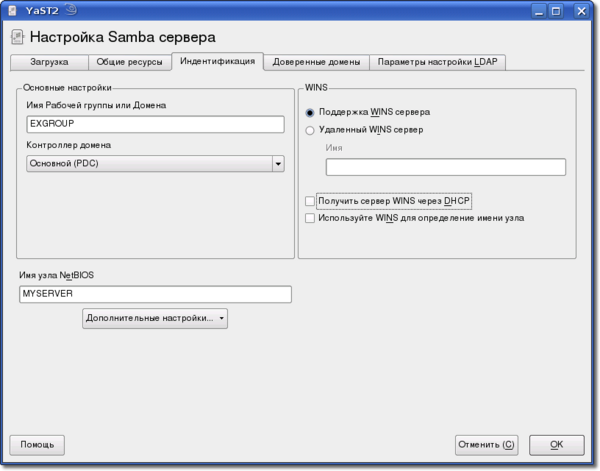Enable Получить сервер WINS через DHCP
600x471 pixels.
pos(310,200)
